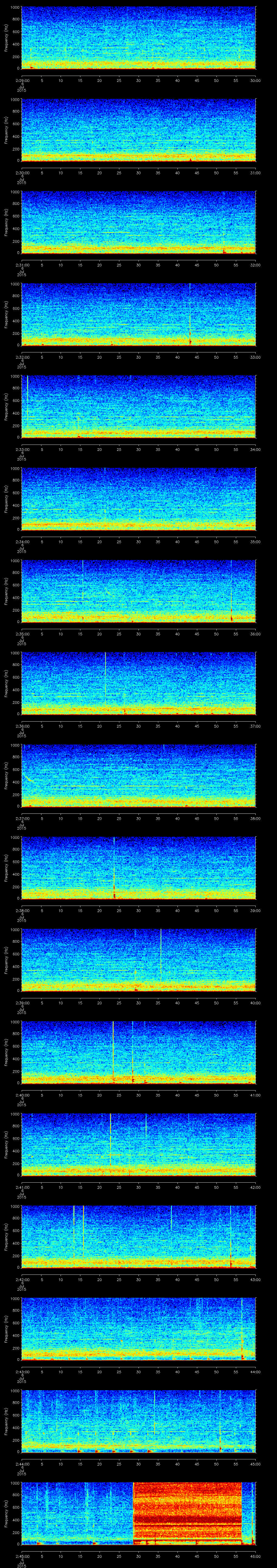277x1568 pixels.
Task: Click the 2:45:00 start time label
Action: (22, 1556)
